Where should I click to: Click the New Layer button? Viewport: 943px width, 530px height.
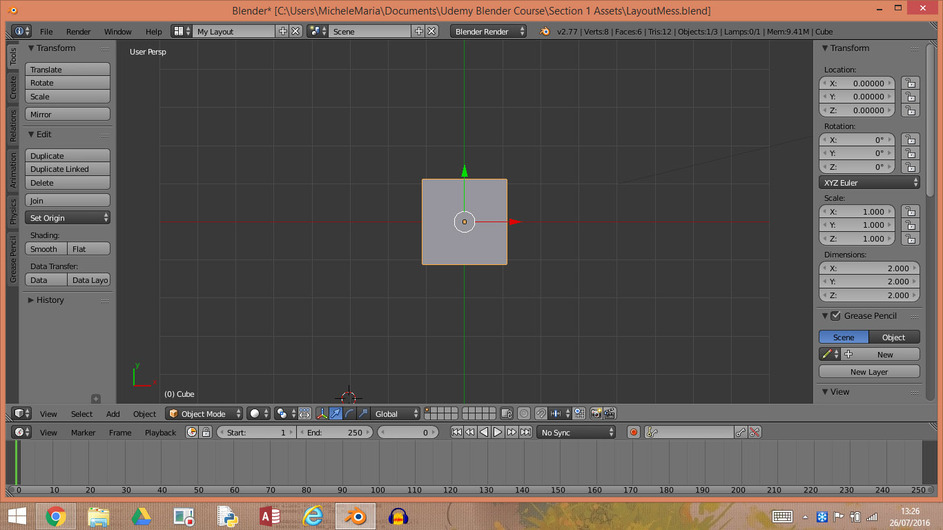tap(869, 372)
